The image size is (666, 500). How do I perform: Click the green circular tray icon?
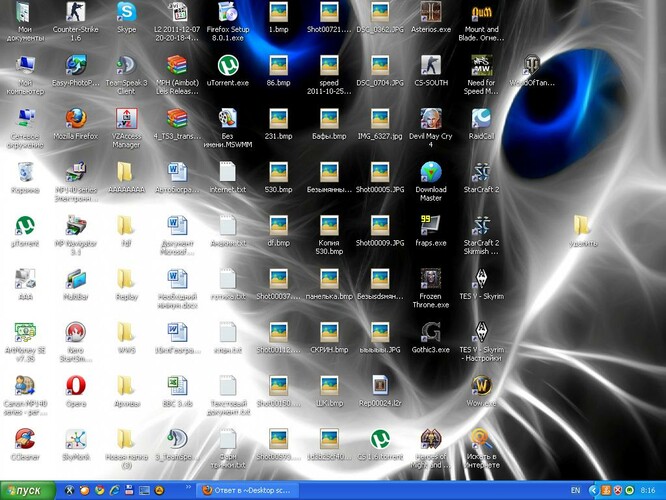tap(629, 491)
